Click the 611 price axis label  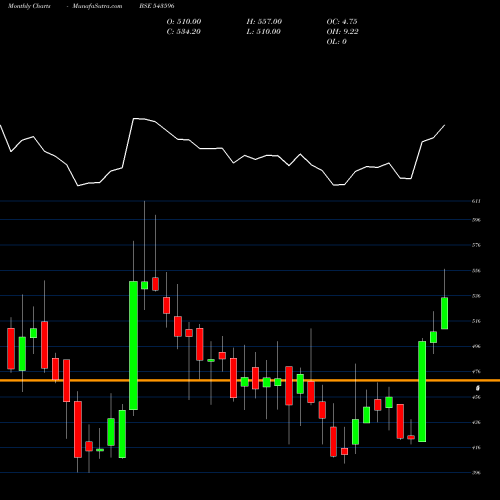(x=476, y=201)
